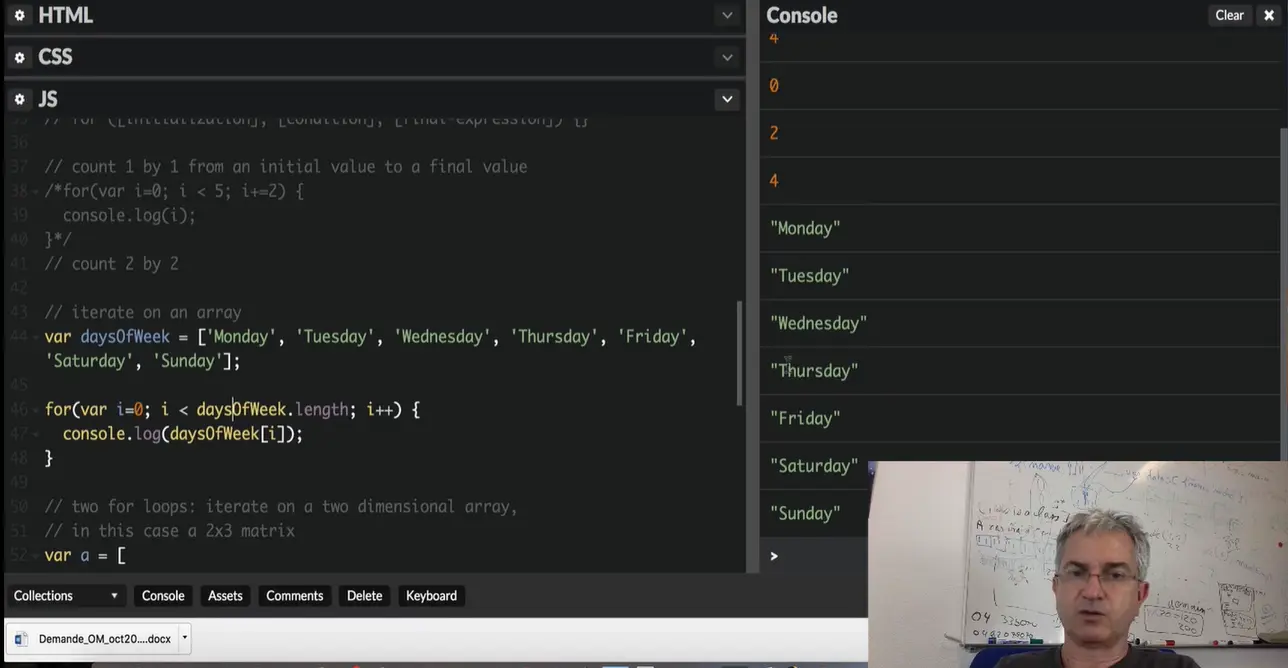The image size is (1288, 668).
Task: Click the CSS panel title
Action: [x=55, y=57]
